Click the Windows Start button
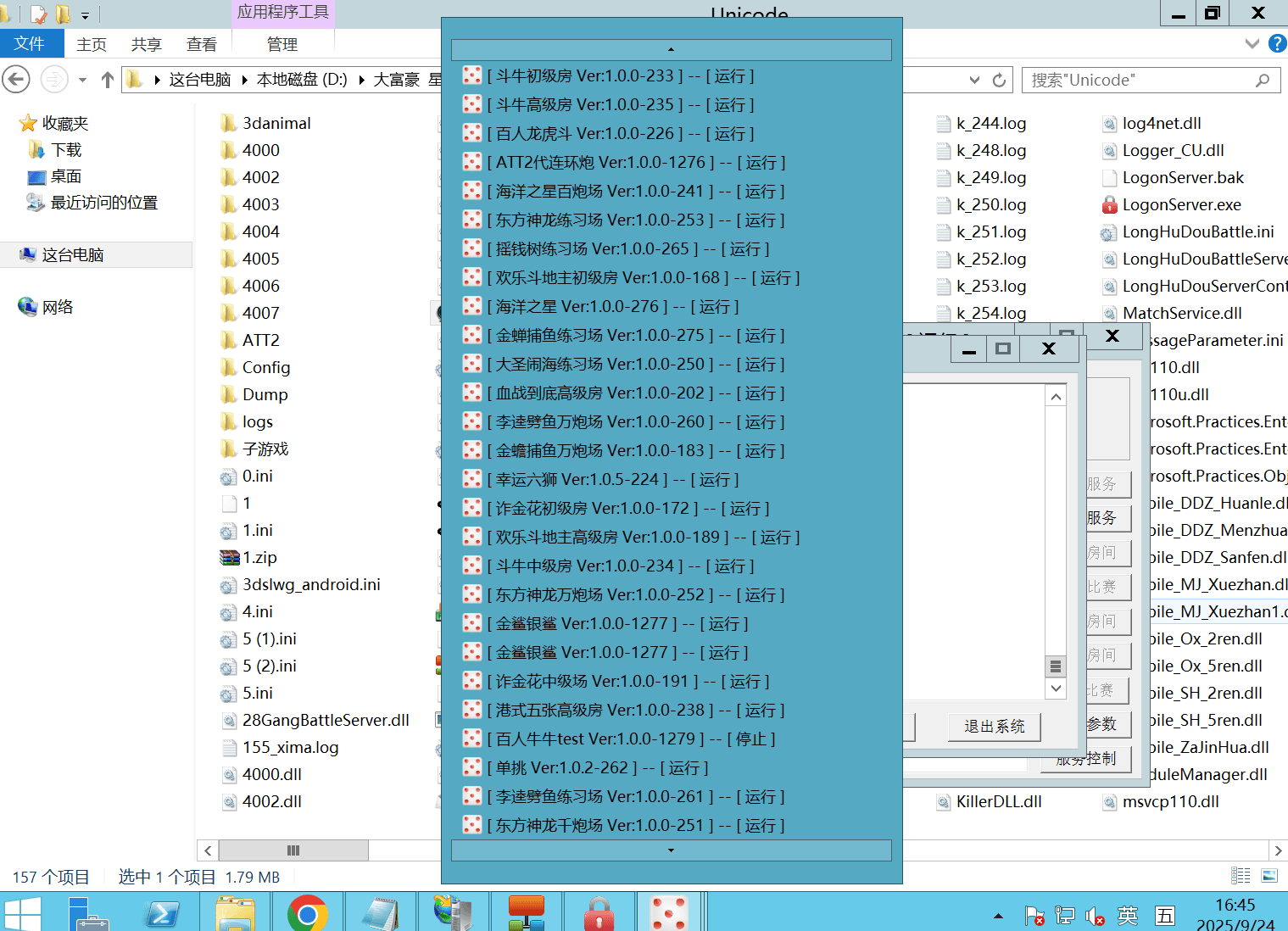 pos(22,914)
